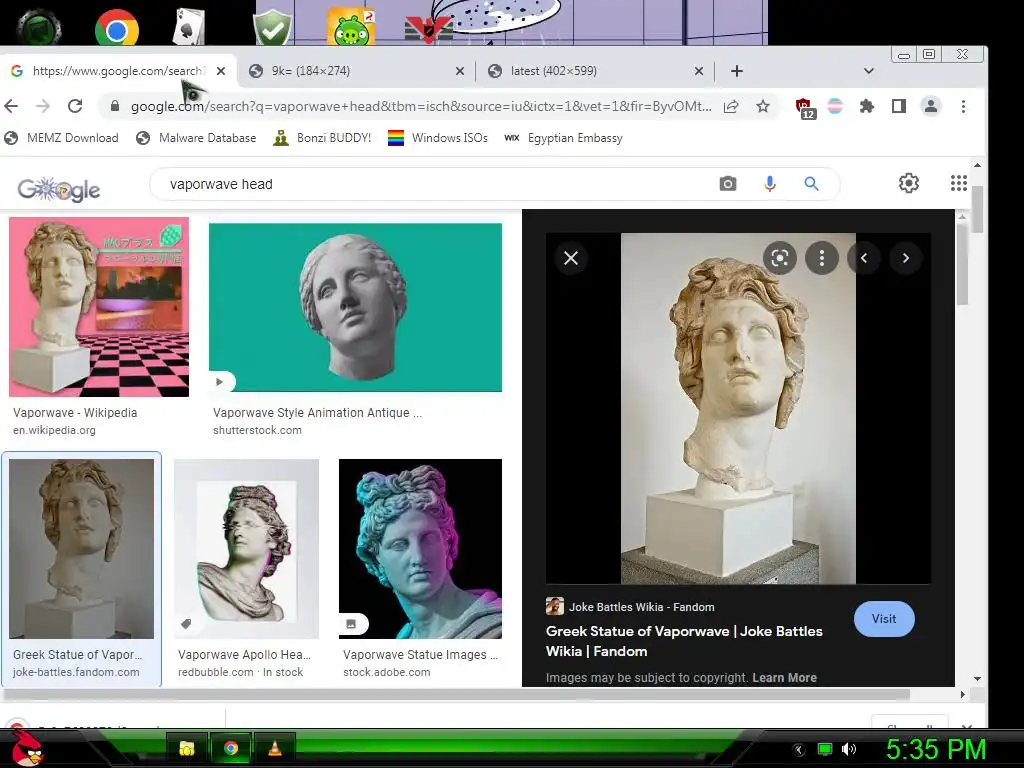Click the address bar URL

point(421,106)
